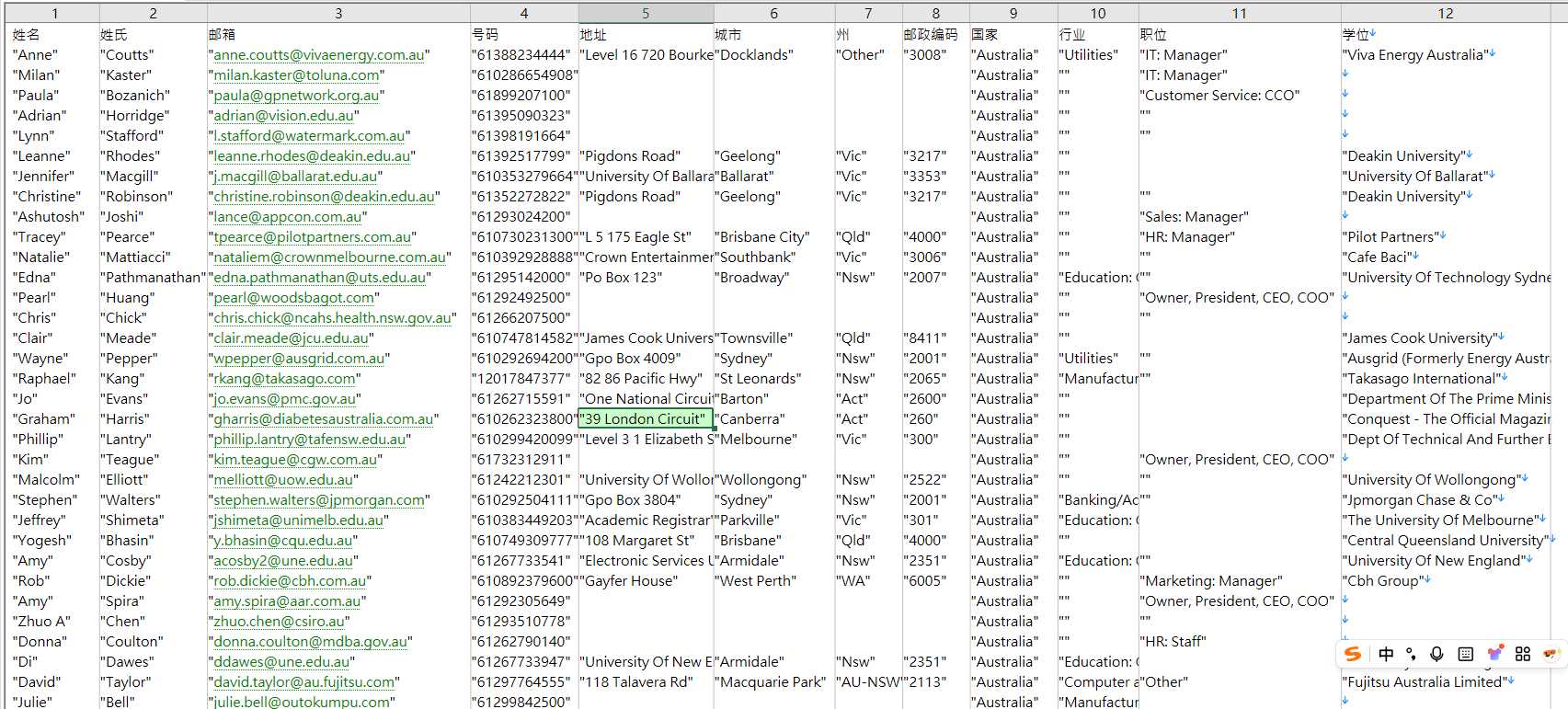Viewport: 1568px width, 709px height.
Task: Open the four-square toolbox icon on input toolbar
Action: click(x=1523, y=654)
